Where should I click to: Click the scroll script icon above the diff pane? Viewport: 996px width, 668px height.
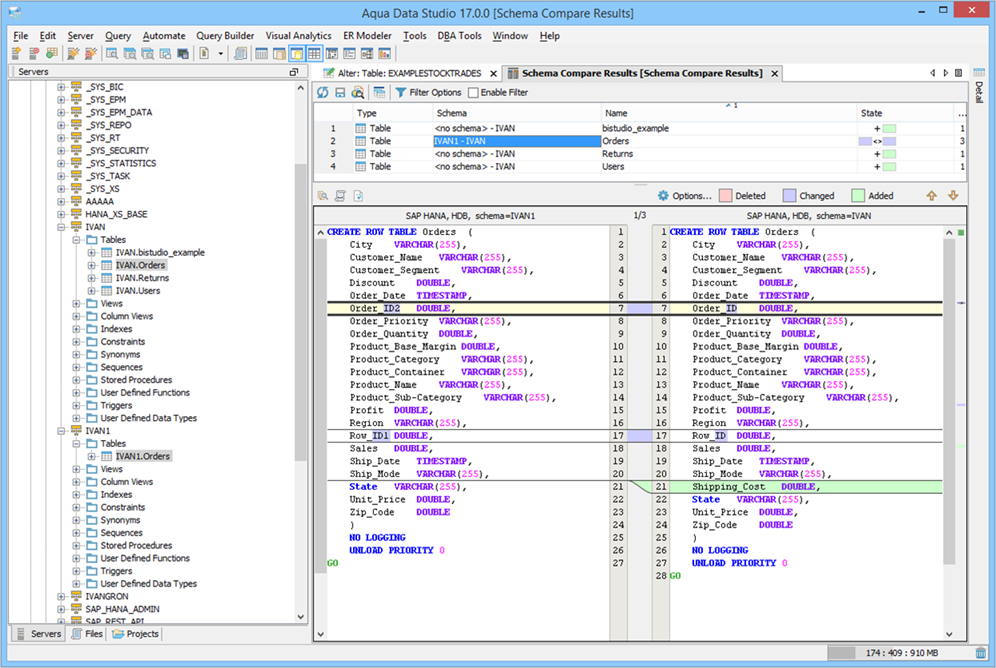point(340,196)
